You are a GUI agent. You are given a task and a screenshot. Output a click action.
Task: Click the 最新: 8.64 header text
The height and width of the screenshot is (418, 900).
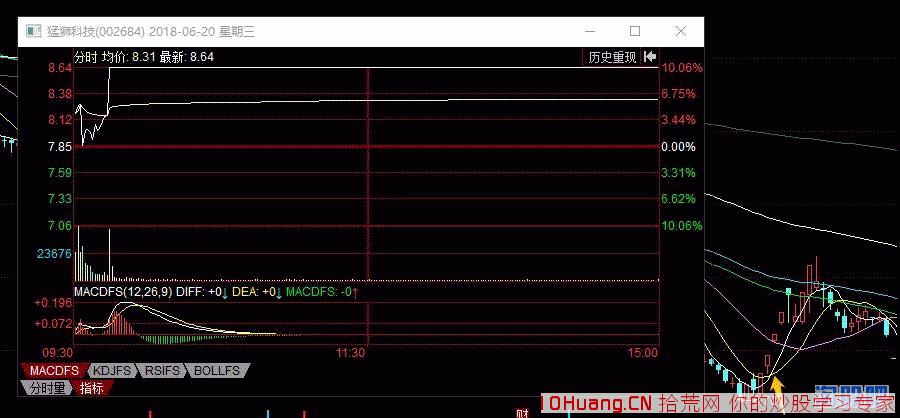(187, 57)
